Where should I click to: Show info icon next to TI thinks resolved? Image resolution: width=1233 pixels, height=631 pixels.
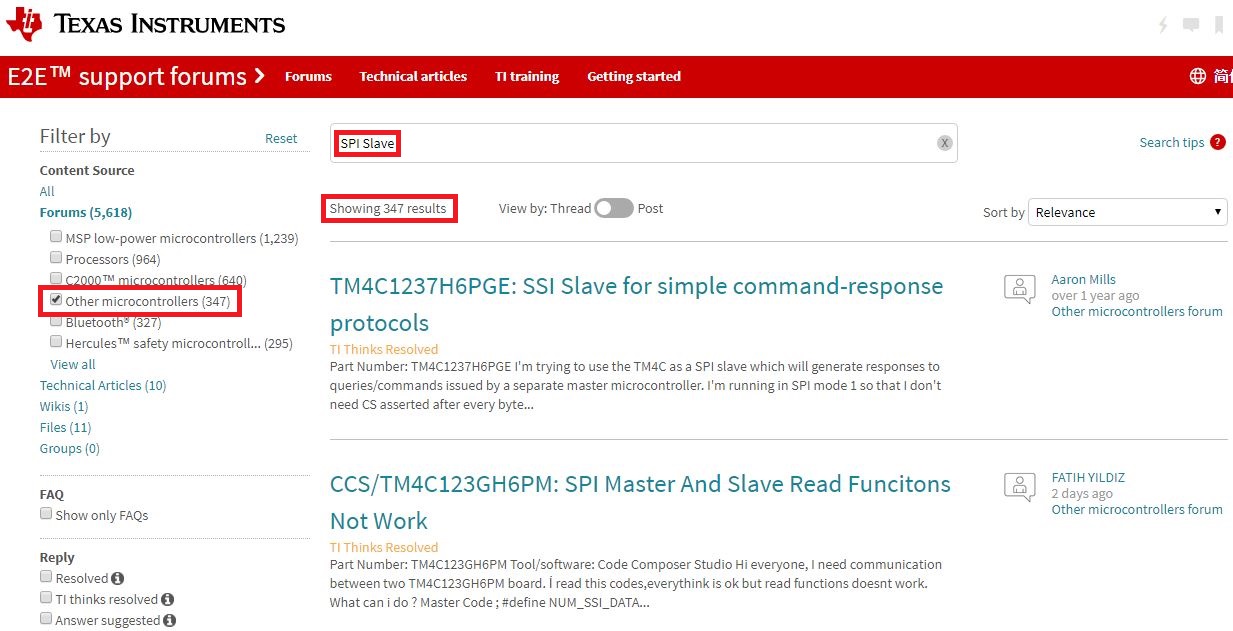[168, 599]
